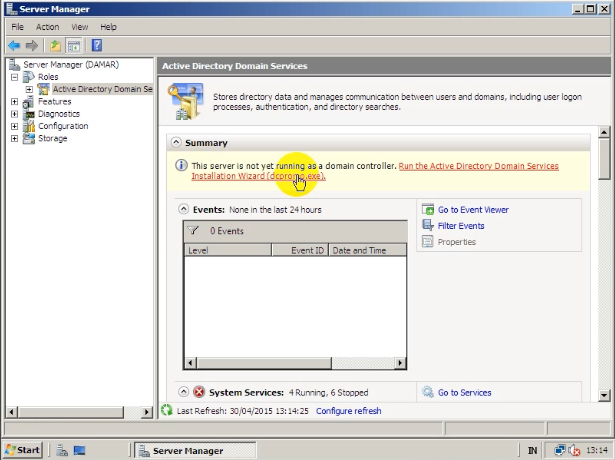615x460 pixels.
Task: Select the Roles tree node
Action: pyautogui.click(x=48, y=77)
